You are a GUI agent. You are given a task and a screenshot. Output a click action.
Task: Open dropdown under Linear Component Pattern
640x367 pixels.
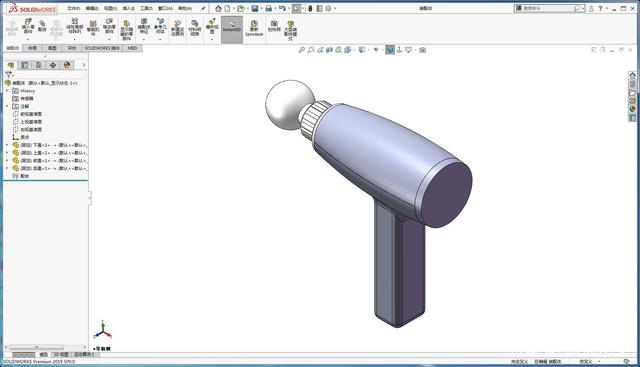pos(74,39)
